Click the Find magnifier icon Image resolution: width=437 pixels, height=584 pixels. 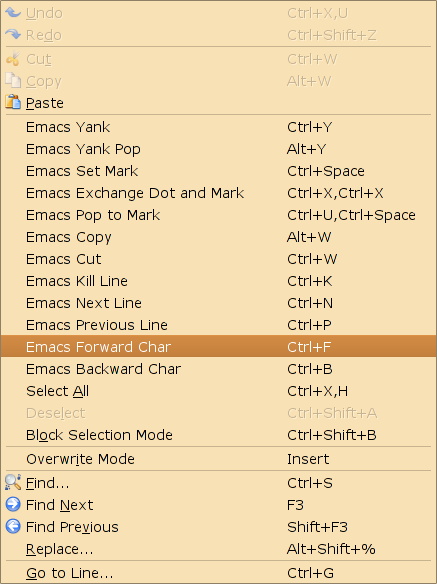(13, 482)
